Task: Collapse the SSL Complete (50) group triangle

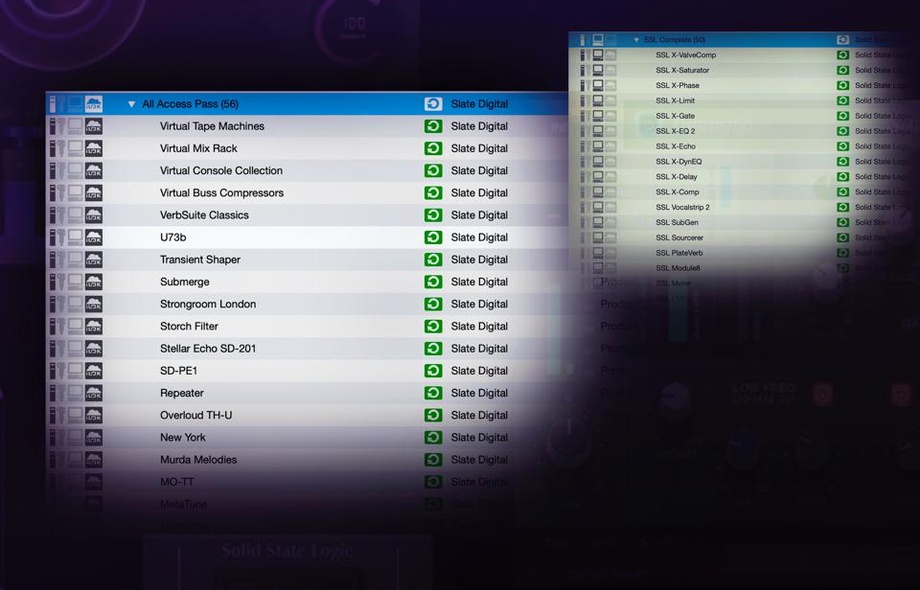Action: [636, 40]
